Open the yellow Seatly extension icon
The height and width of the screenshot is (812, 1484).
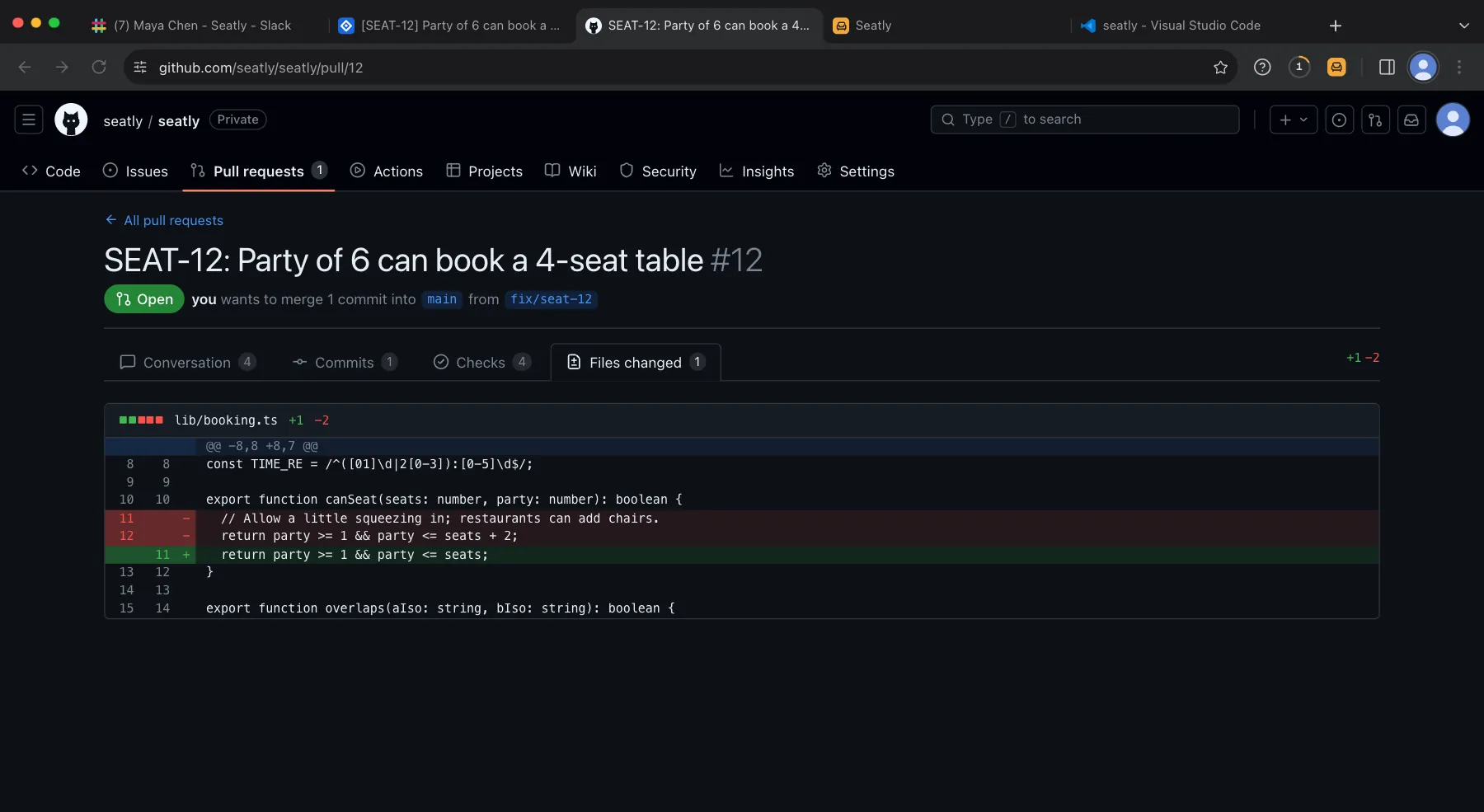1336,68
